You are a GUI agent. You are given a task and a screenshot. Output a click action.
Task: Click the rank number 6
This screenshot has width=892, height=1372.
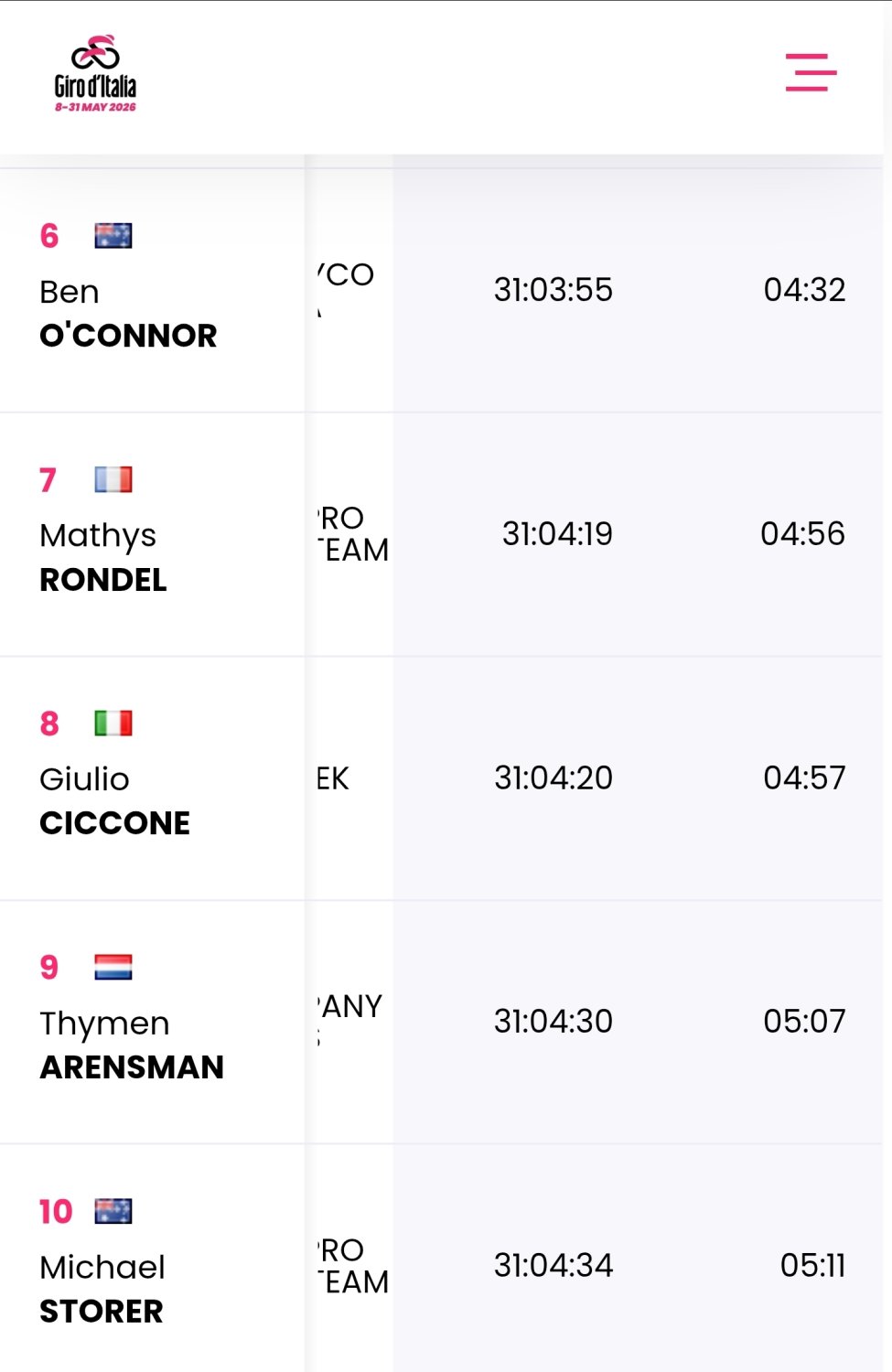49,236
